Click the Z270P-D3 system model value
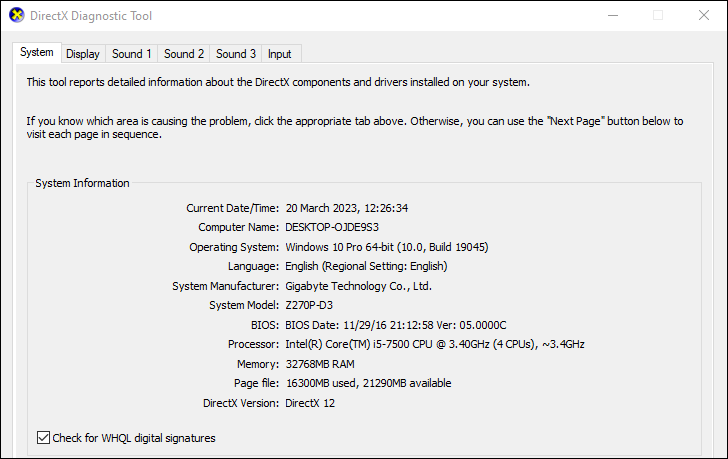The image size is (728, 459). [309, 305]
